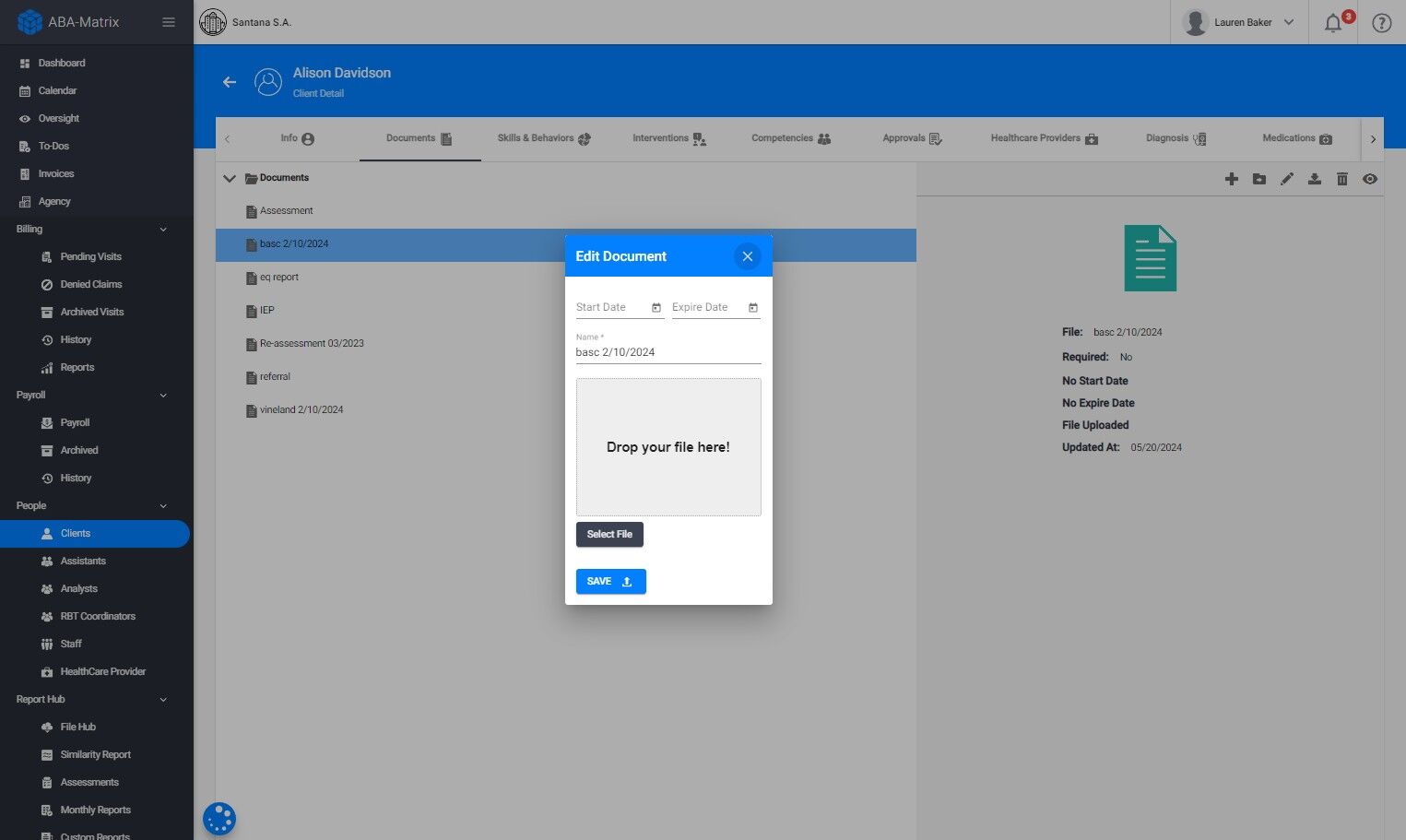Viewport: 1406px width, 840px height.
Task: Click the delete trash icon
Action: 1342,179
